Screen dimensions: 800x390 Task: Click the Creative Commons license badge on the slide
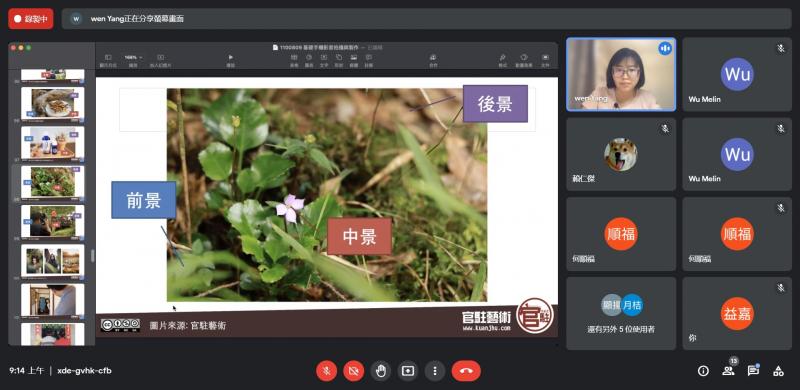click(x=120, y=325)
